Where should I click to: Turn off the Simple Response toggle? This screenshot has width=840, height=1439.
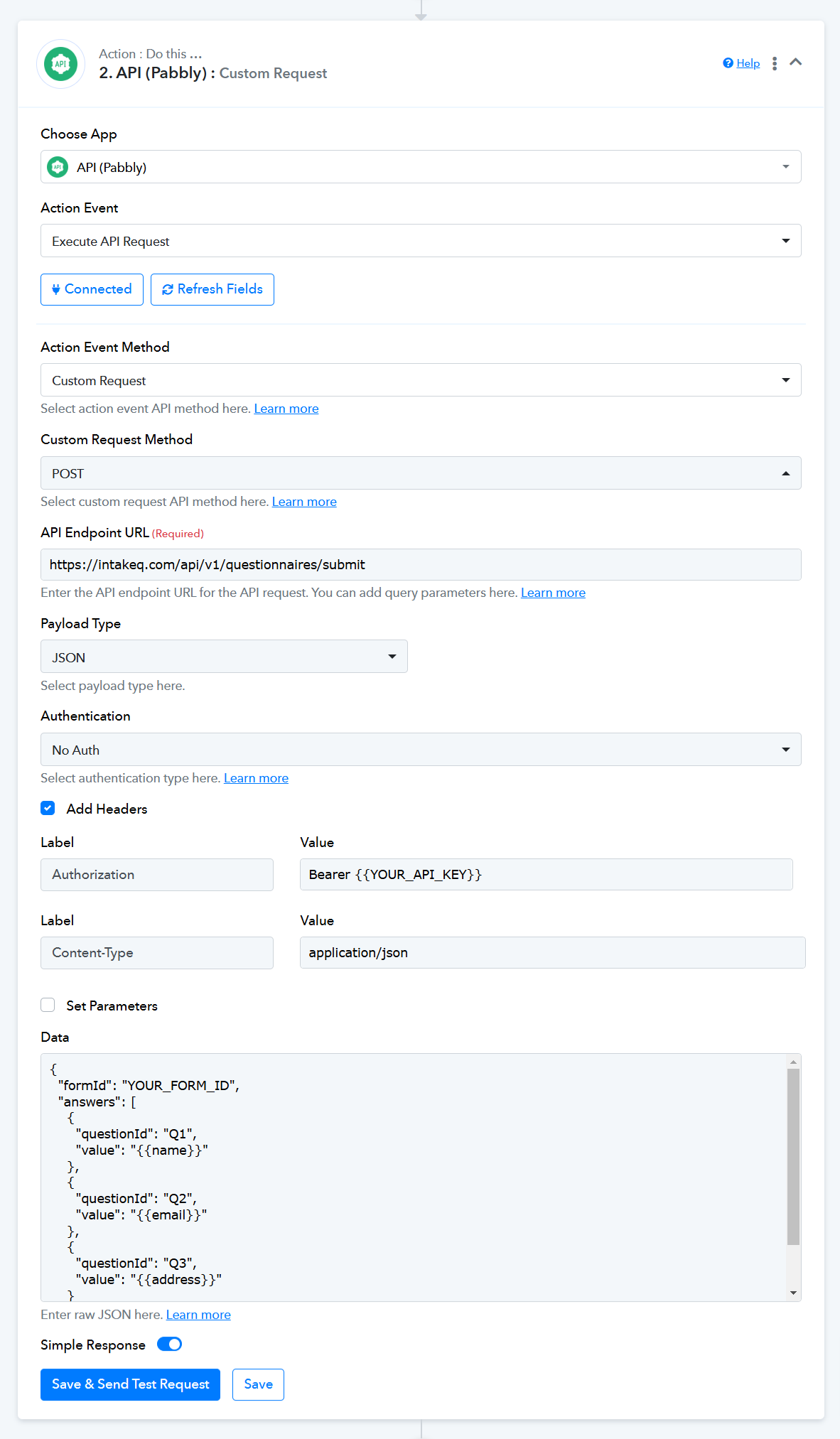pos(169,1344)
